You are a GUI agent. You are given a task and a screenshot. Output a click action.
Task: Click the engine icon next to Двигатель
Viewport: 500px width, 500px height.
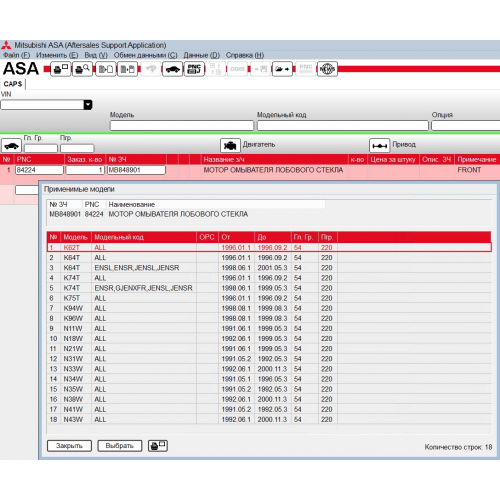coord(230,145)
